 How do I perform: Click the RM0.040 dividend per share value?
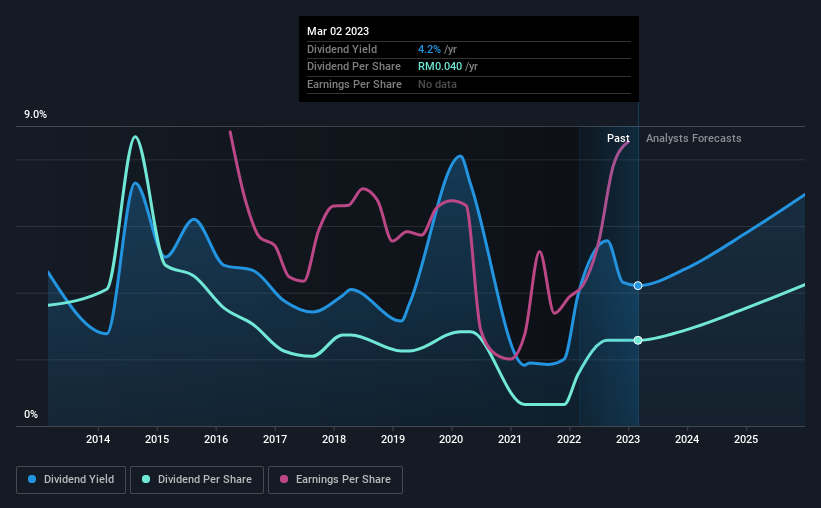[x=440, y=67]
